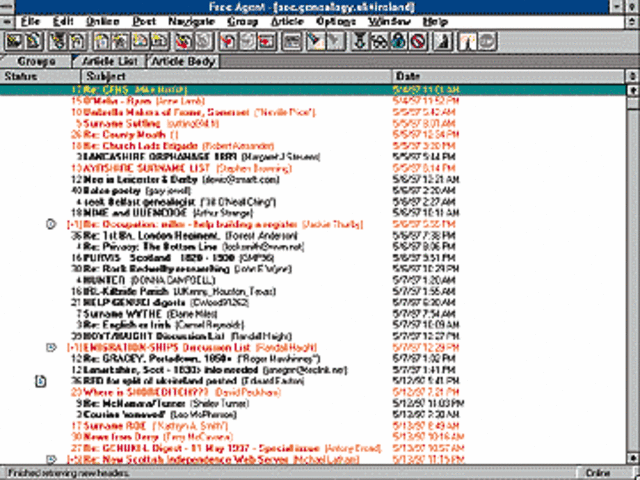This screenshot has width=640, height=480.
Task: Click the greyed Stop sign toolbar icon
Action: pos(487,42)
